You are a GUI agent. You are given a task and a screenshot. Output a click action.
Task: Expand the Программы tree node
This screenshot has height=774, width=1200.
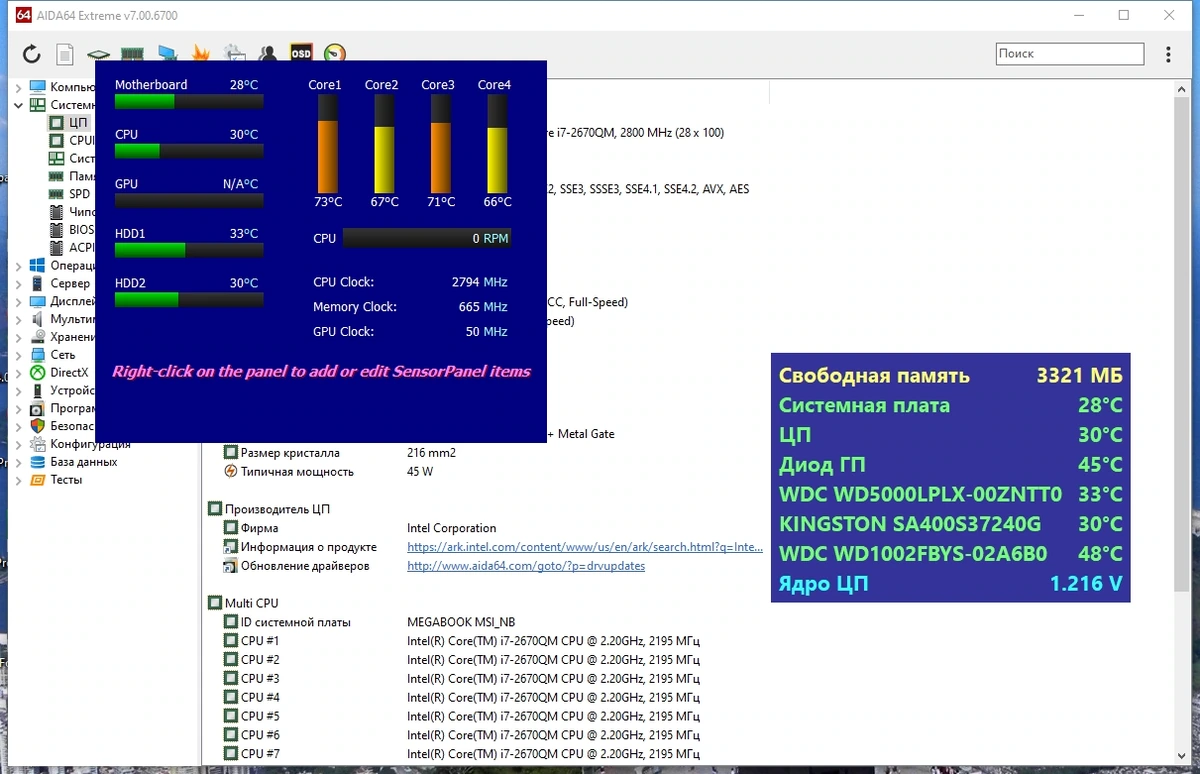click(x=18, y=408)
